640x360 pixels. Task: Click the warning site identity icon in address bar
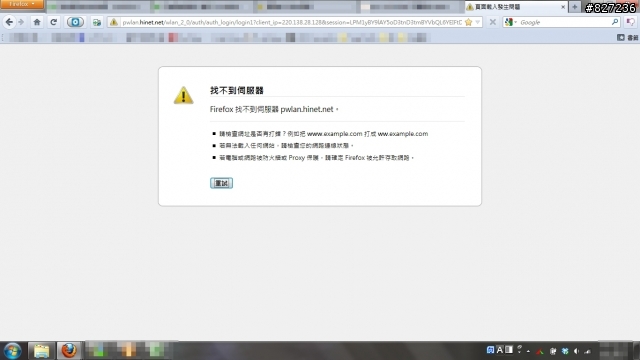tap(114, 22)
